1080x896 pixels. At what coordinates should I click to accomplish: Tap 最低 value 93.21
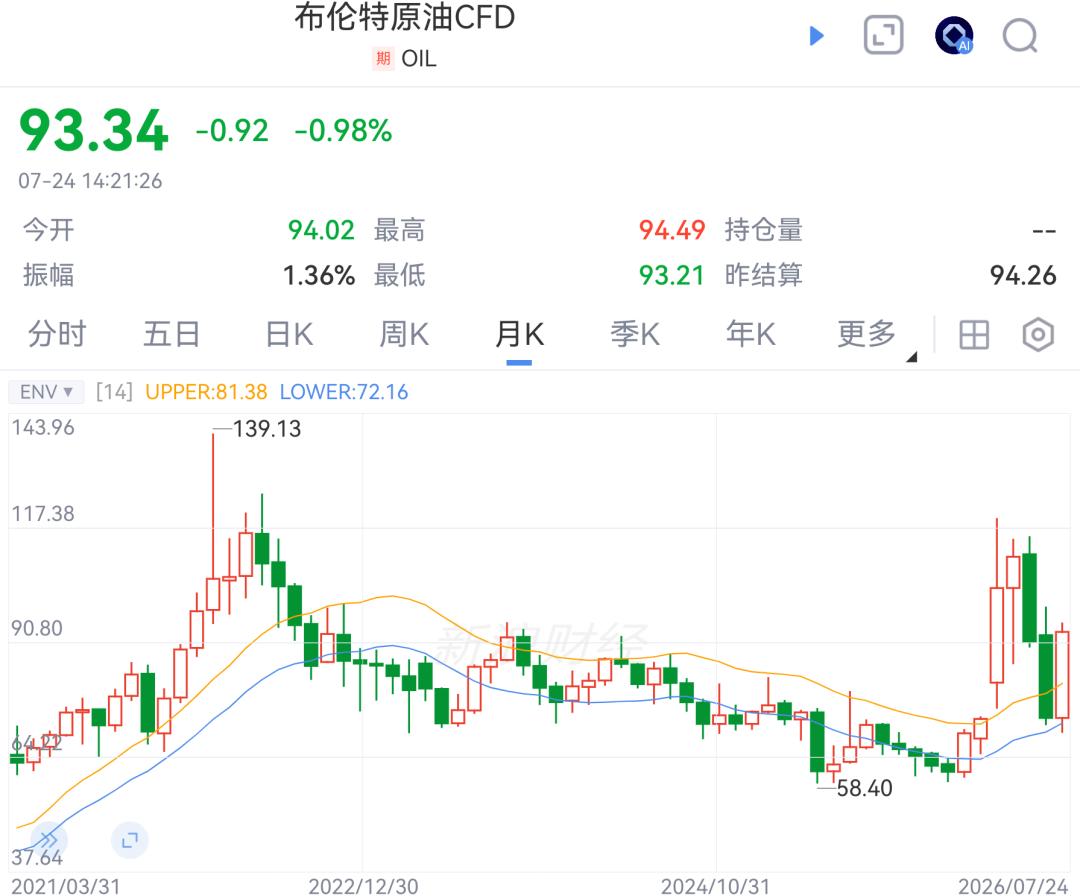[672, 275]
